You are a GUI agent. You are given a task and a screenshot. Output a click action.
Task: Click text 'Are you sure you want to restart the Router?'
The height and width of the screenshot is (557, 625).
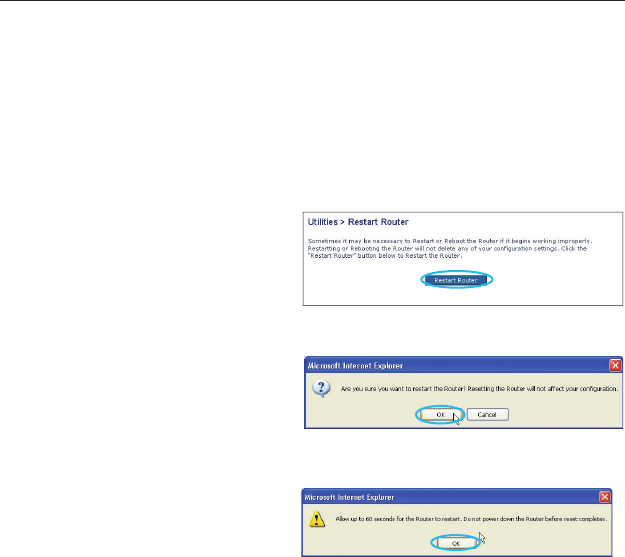tap(403, 389)
